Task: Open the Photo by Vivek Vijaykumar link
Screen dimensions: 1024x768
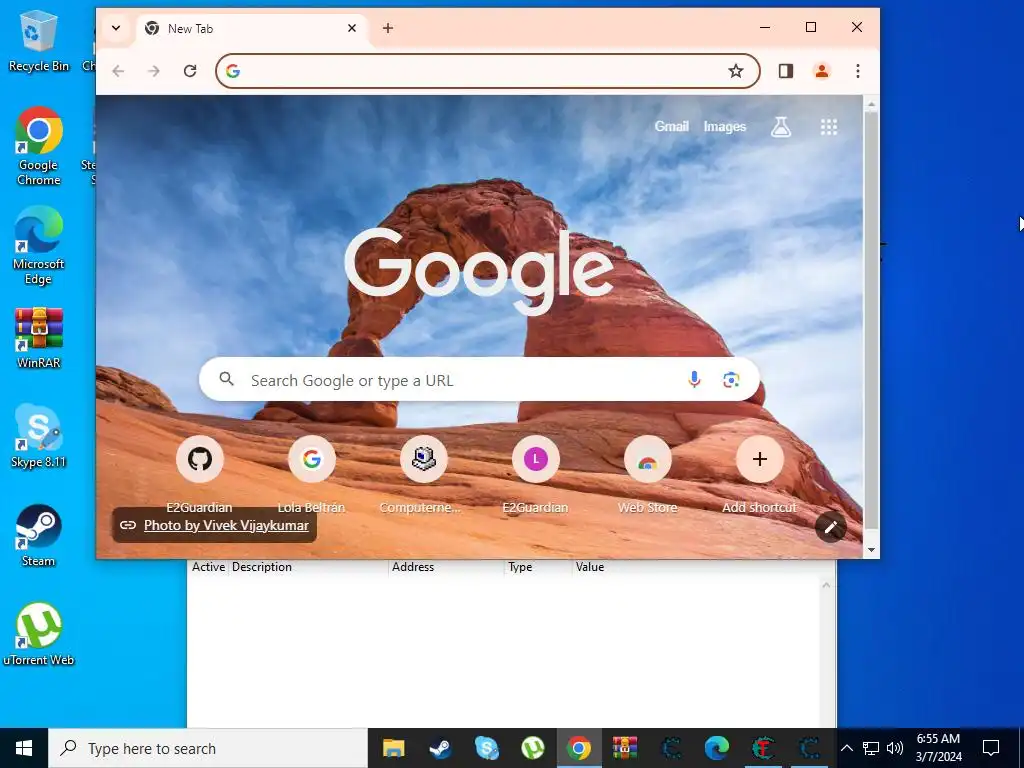Action: coord(226,525)
